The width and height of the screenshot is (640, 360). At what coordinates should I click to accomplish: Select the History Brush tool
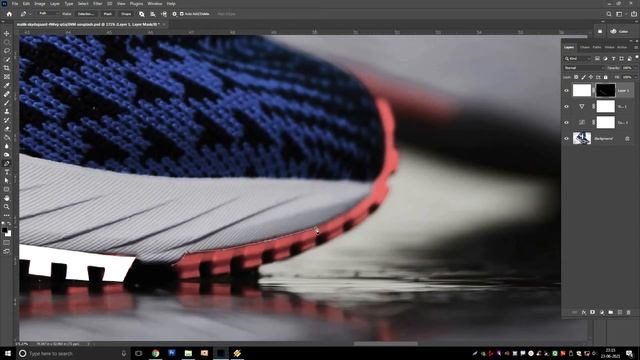pyautogui.click(x=7, y=120)
